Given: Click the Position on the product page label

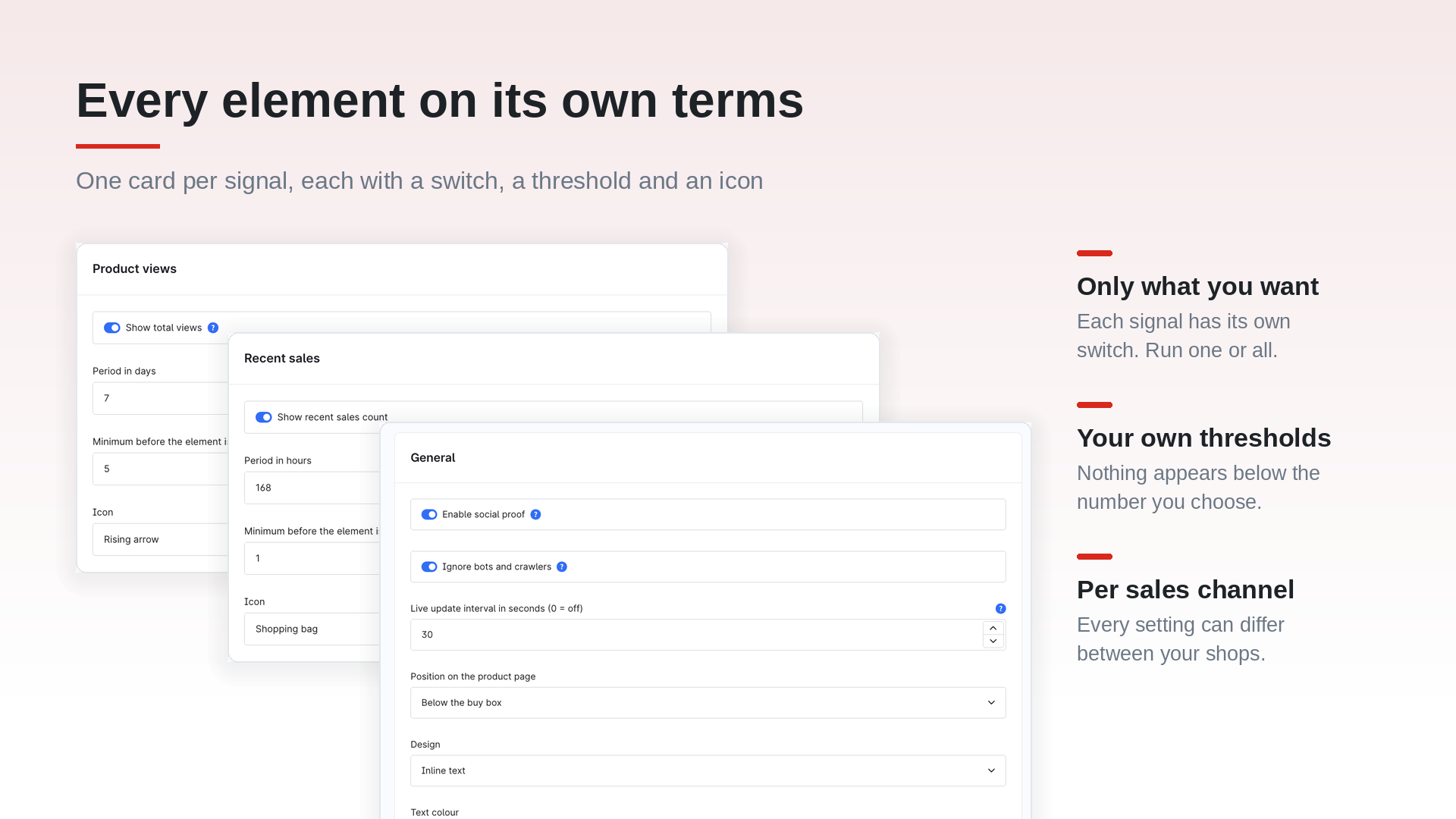Looking at the screenshot, I should (473, 676).
